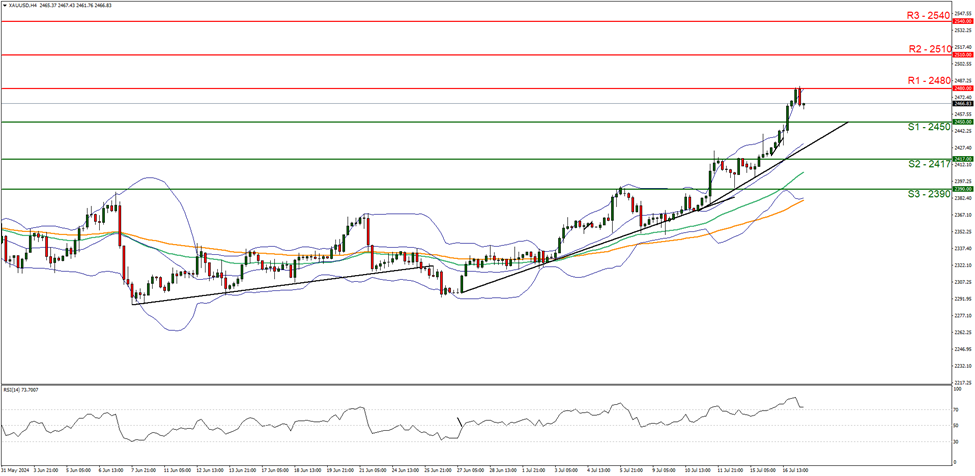This screenshot has width=975, height=476.
Task: Click the R3 - 2540 resistance label
Action: pyautogui.click(x=927, y=14)
